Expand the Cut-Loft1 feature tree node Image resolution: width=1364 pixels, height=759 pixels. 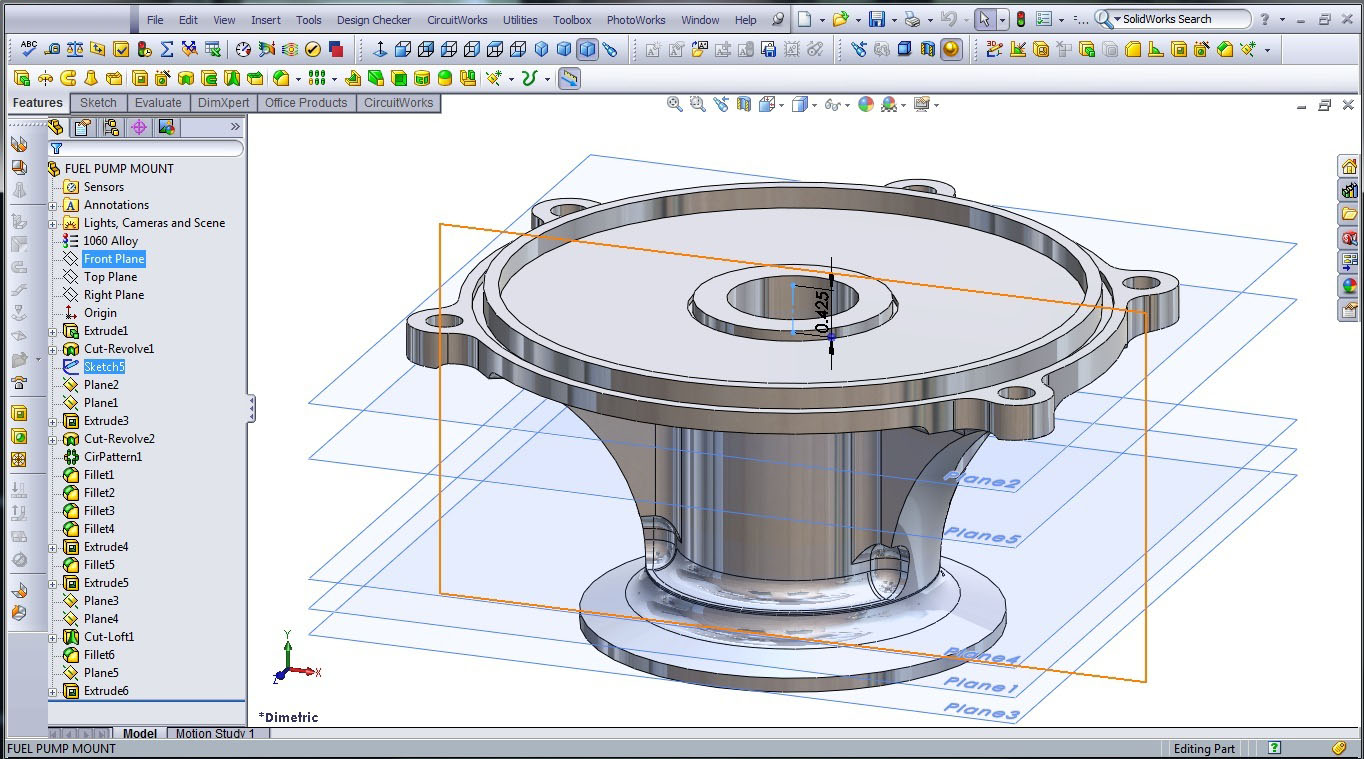(x=53, y=637)
